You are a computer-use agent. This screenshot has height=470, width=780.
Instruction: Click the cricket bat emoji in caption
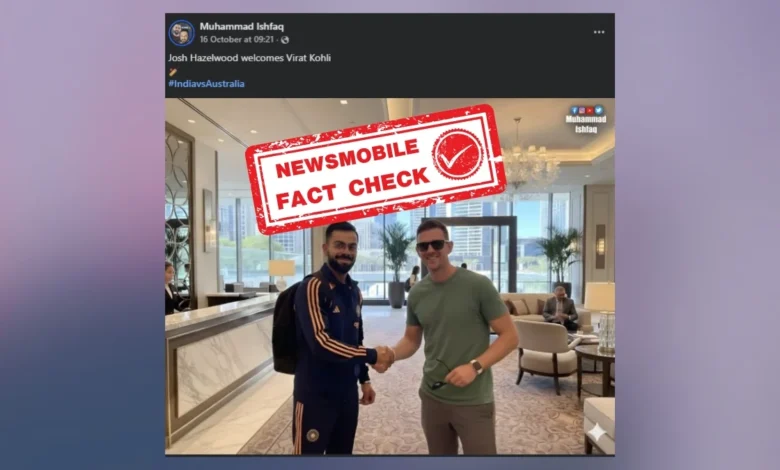pos(173,72)
